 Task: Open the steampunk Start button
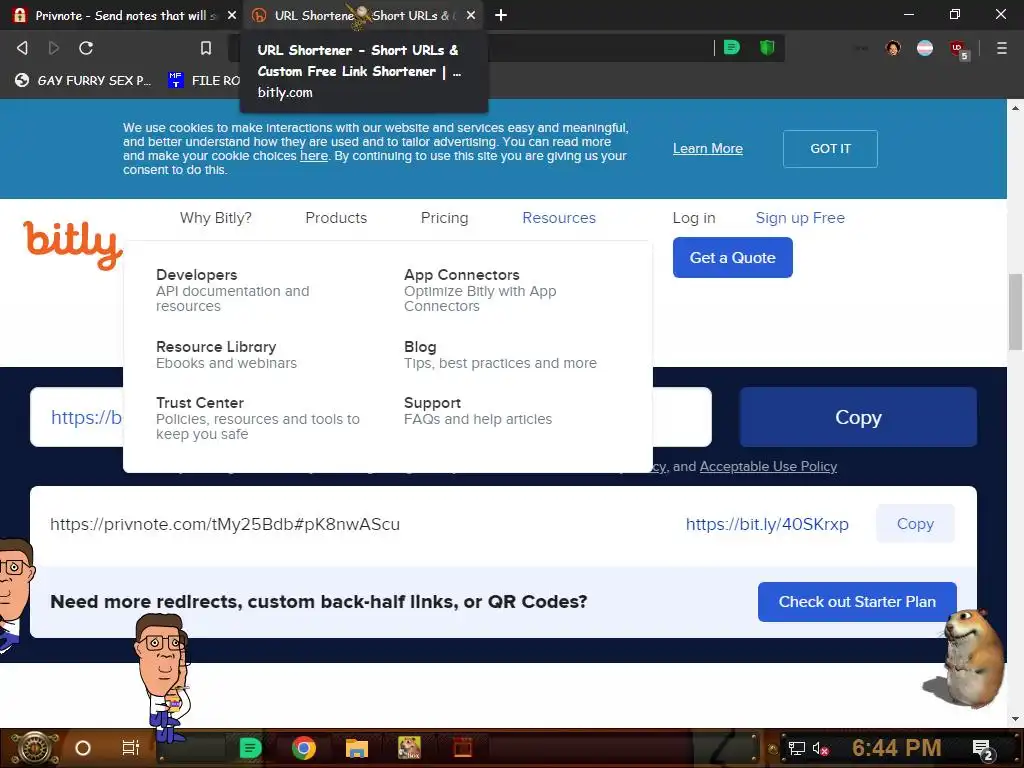click(34, 748)
